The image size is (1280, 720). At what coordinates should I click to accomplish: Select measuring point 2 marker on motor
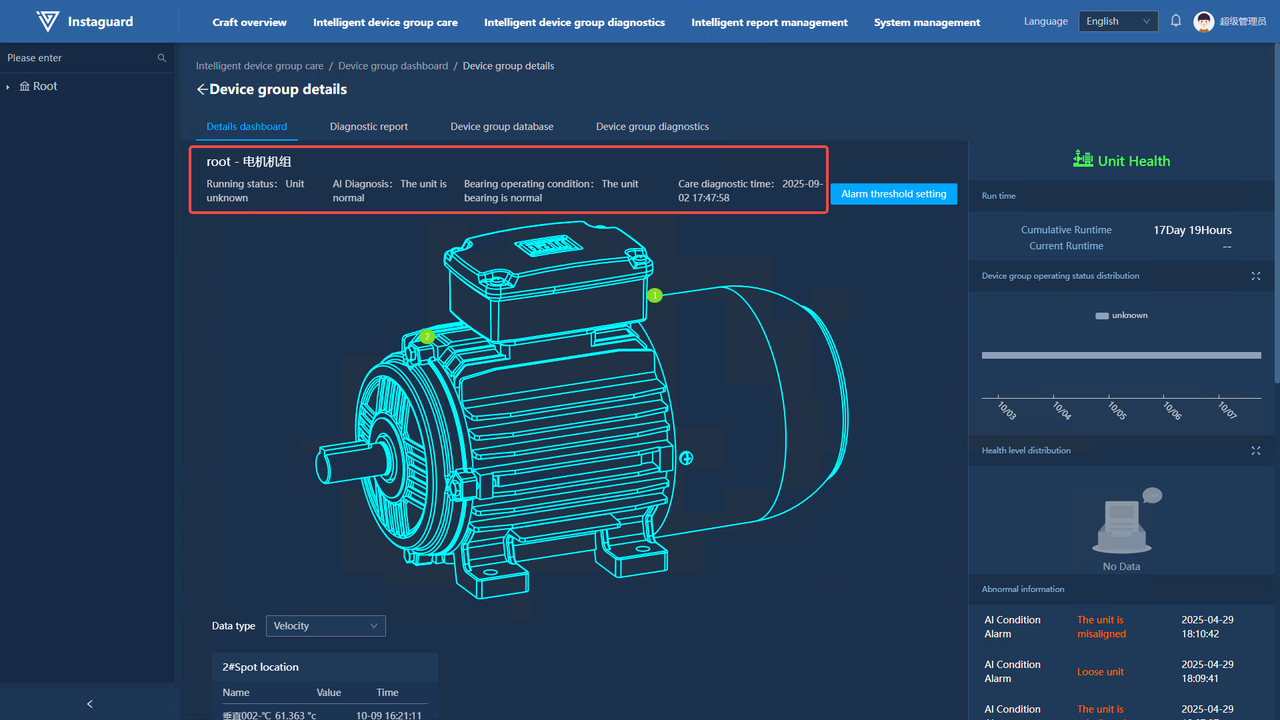(x=427, y=337)
